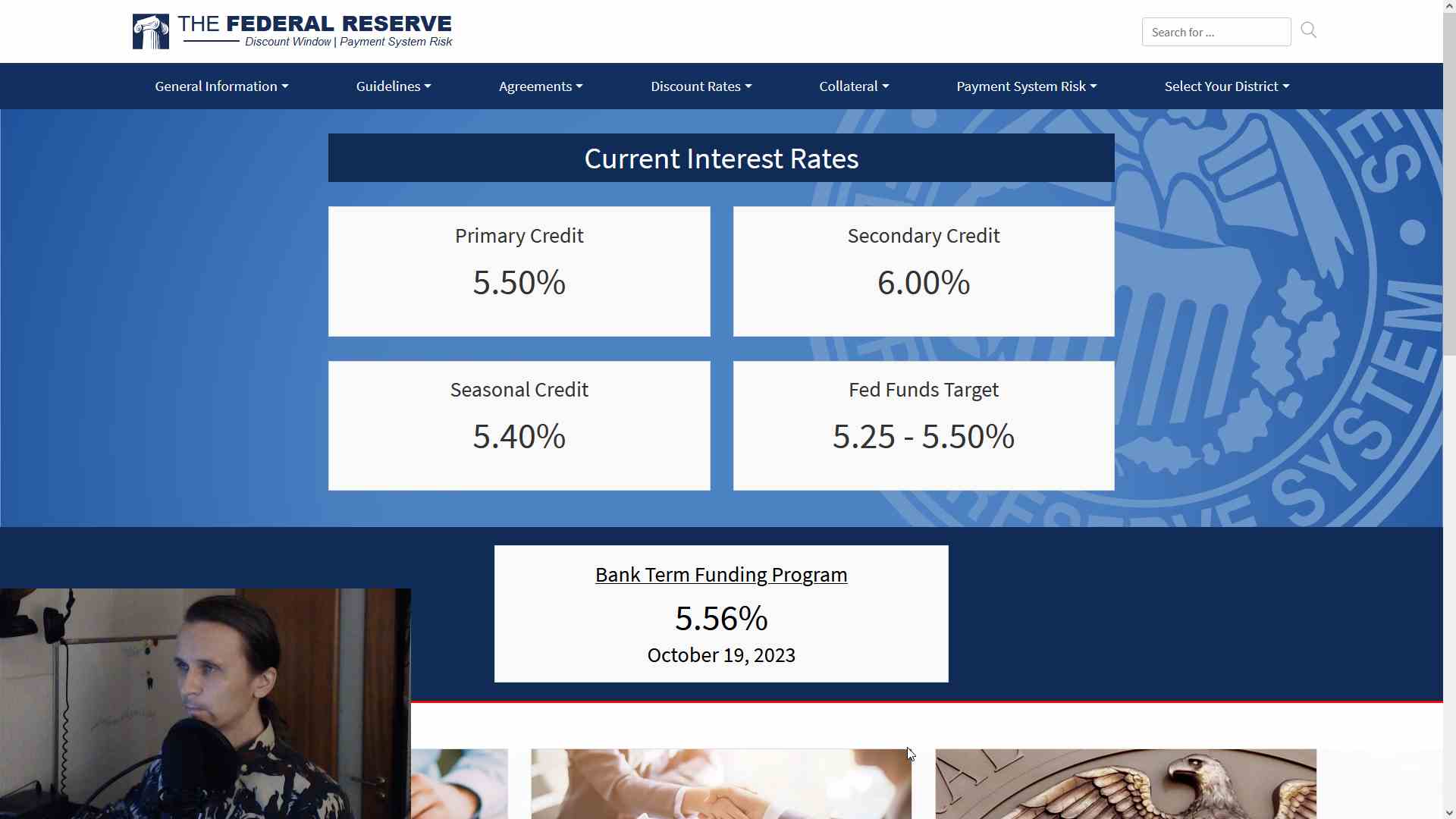Click the eagle emblem image thumbnail
Image resolution: width=1456 pixels, height=819 pixels.
pos(1125,783)
